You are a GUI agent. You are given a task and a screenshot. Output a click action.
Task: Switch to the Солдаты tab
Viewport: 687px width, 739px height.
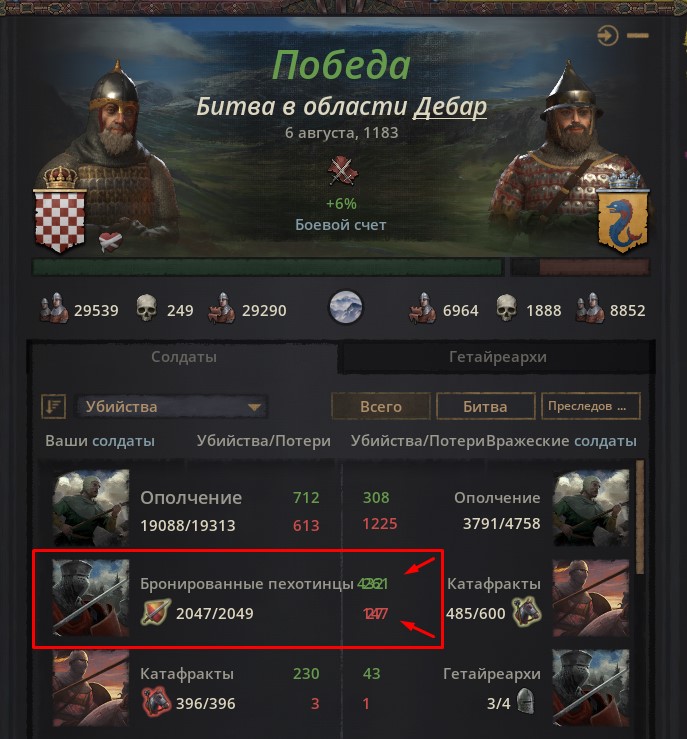[184, 357]
